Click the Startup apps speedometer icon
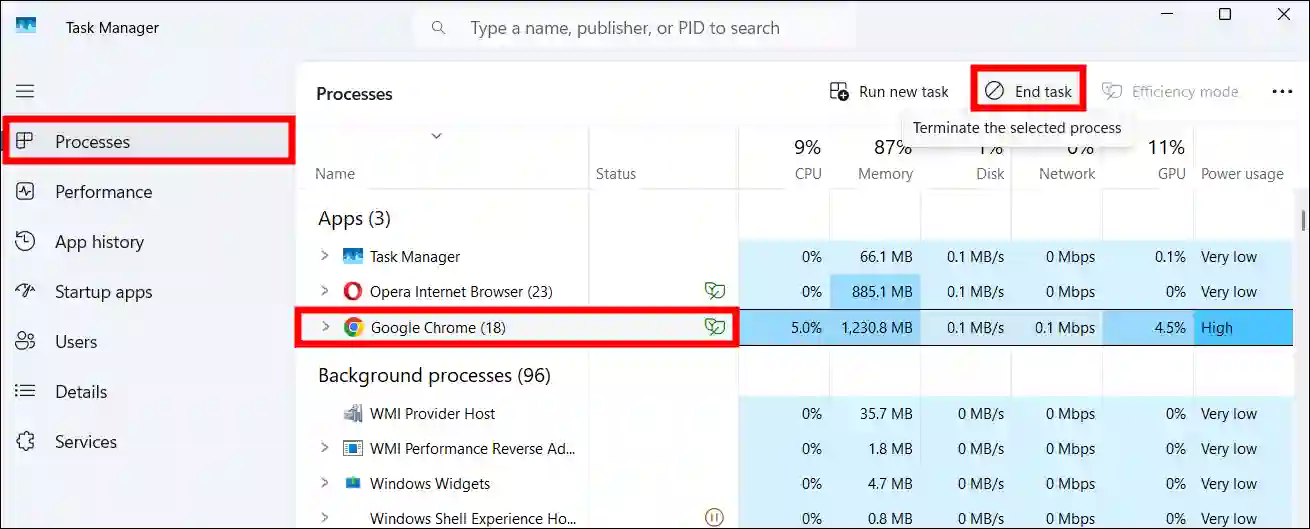This screenshot has height=529, width=1310. click(x=26, y=291)
